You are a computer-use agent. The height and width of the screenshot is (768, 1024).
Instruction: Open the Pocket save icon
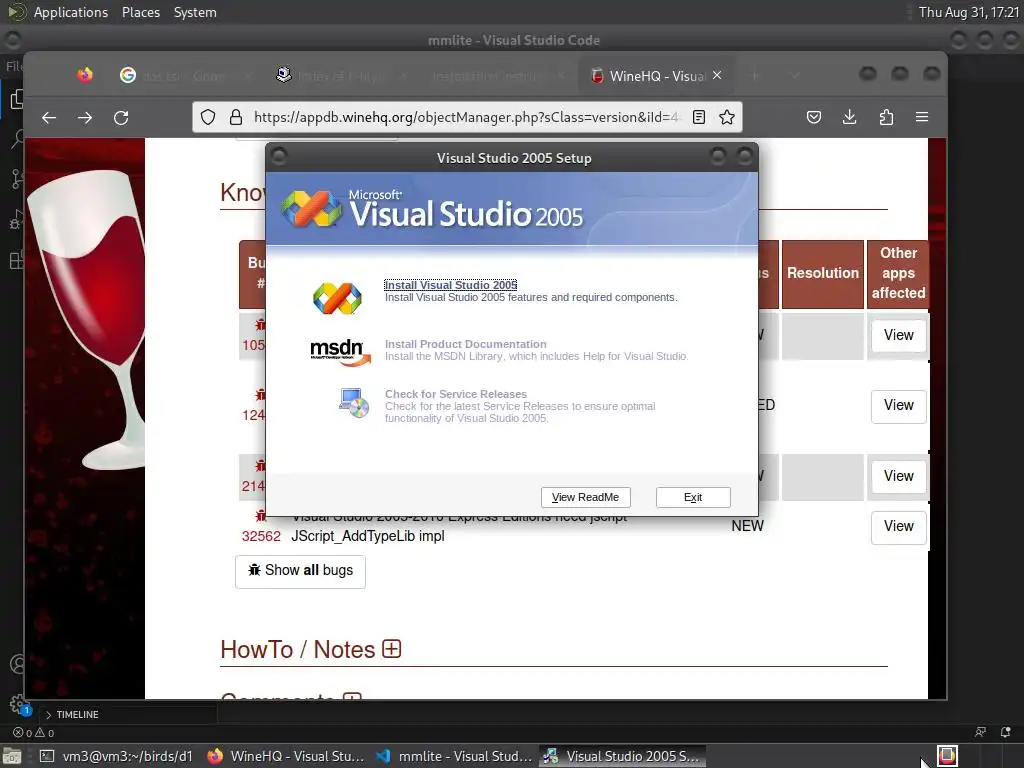814,117
